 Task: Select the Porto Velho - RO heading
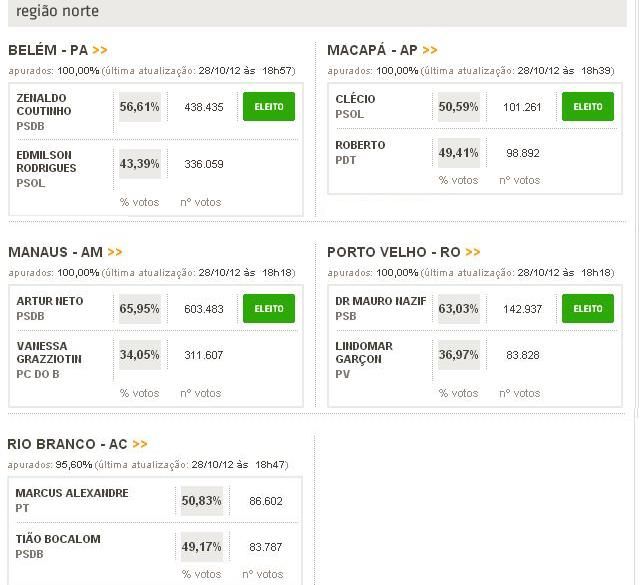[393, 252]
